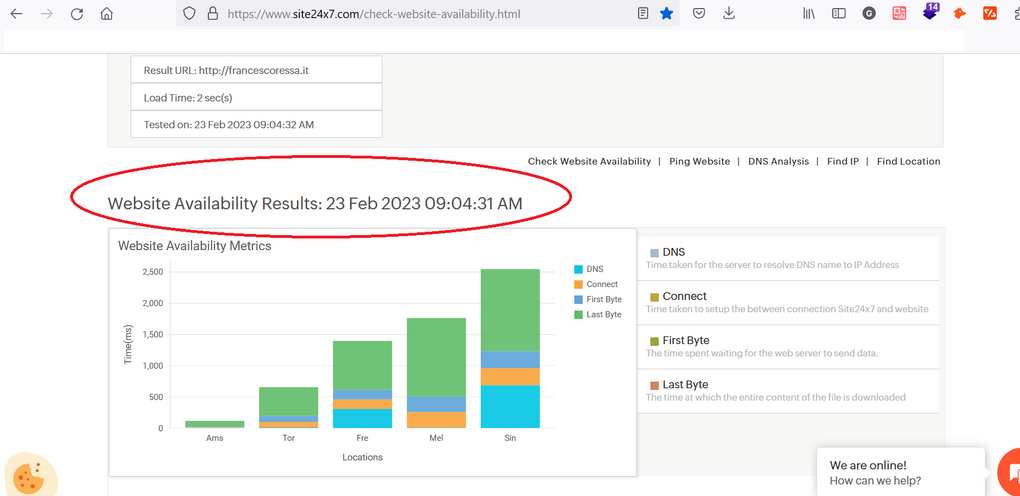Click the 2,500 y-axis value

pos(153,271)
